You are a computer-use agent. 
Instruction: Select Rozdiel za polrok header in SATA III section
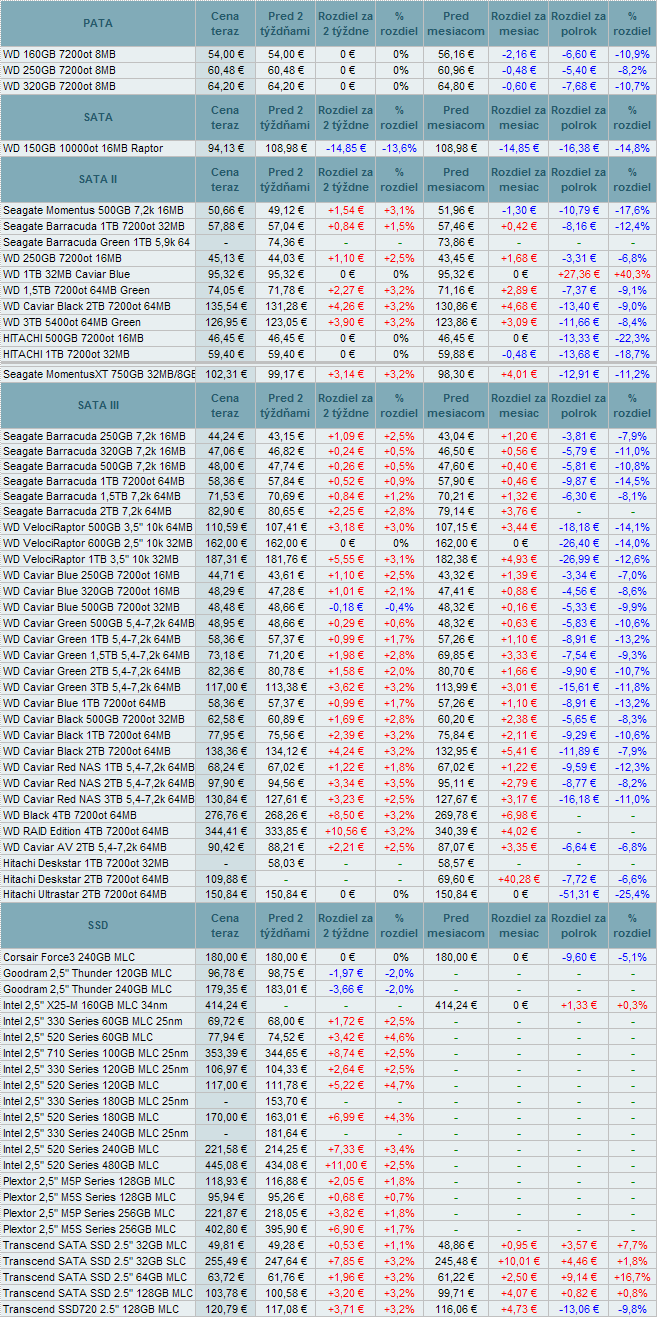point(579,405)
